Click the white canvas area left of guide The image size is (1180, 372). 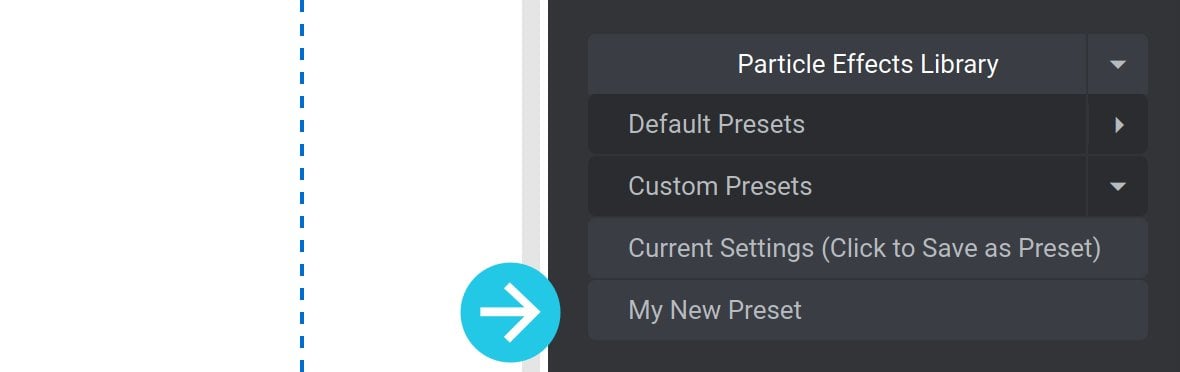pyautogui.click(x=149, y=186)
